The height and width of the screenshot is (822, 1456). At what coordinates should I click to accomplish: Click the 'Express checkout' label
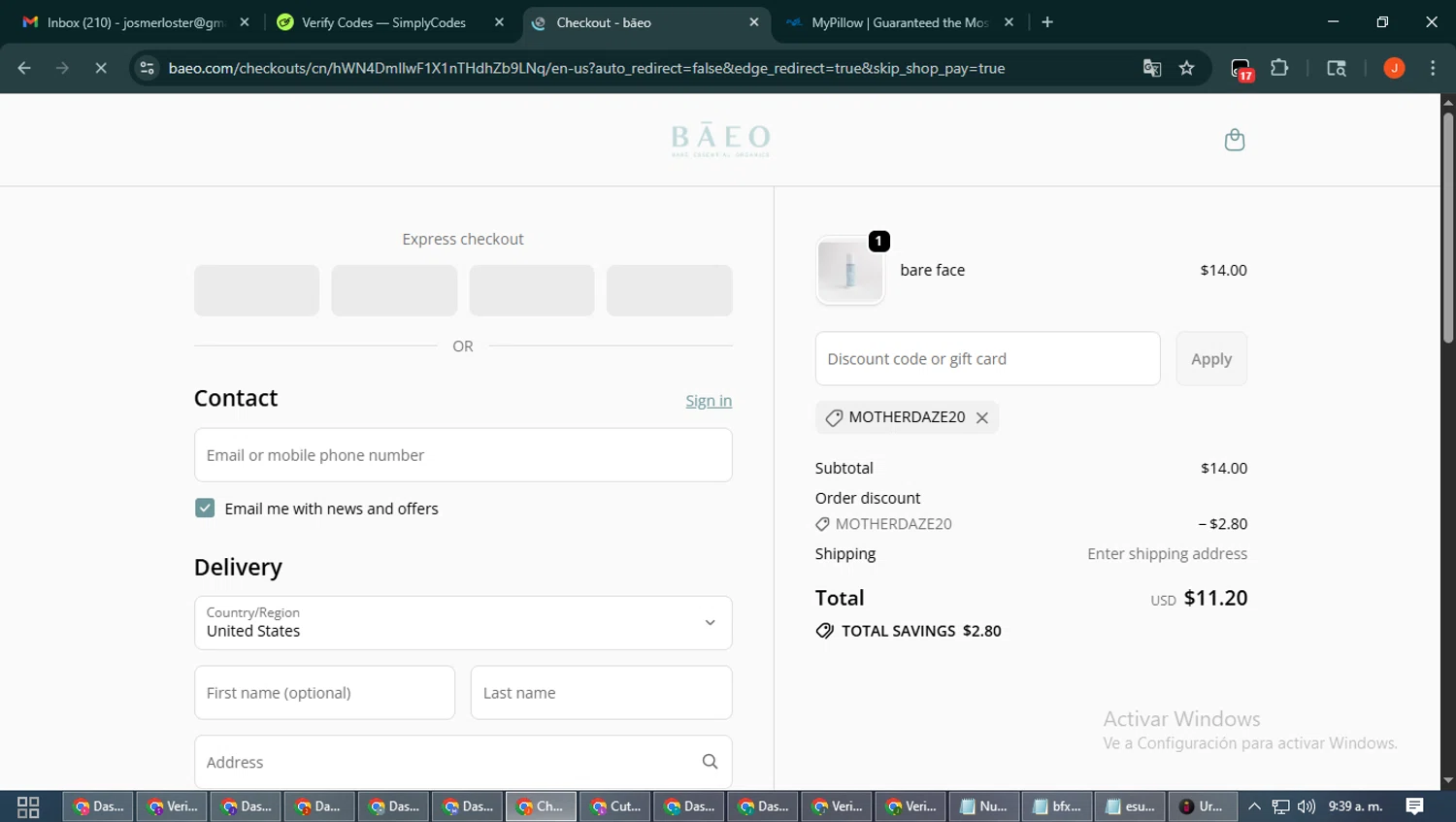[463, 240]
